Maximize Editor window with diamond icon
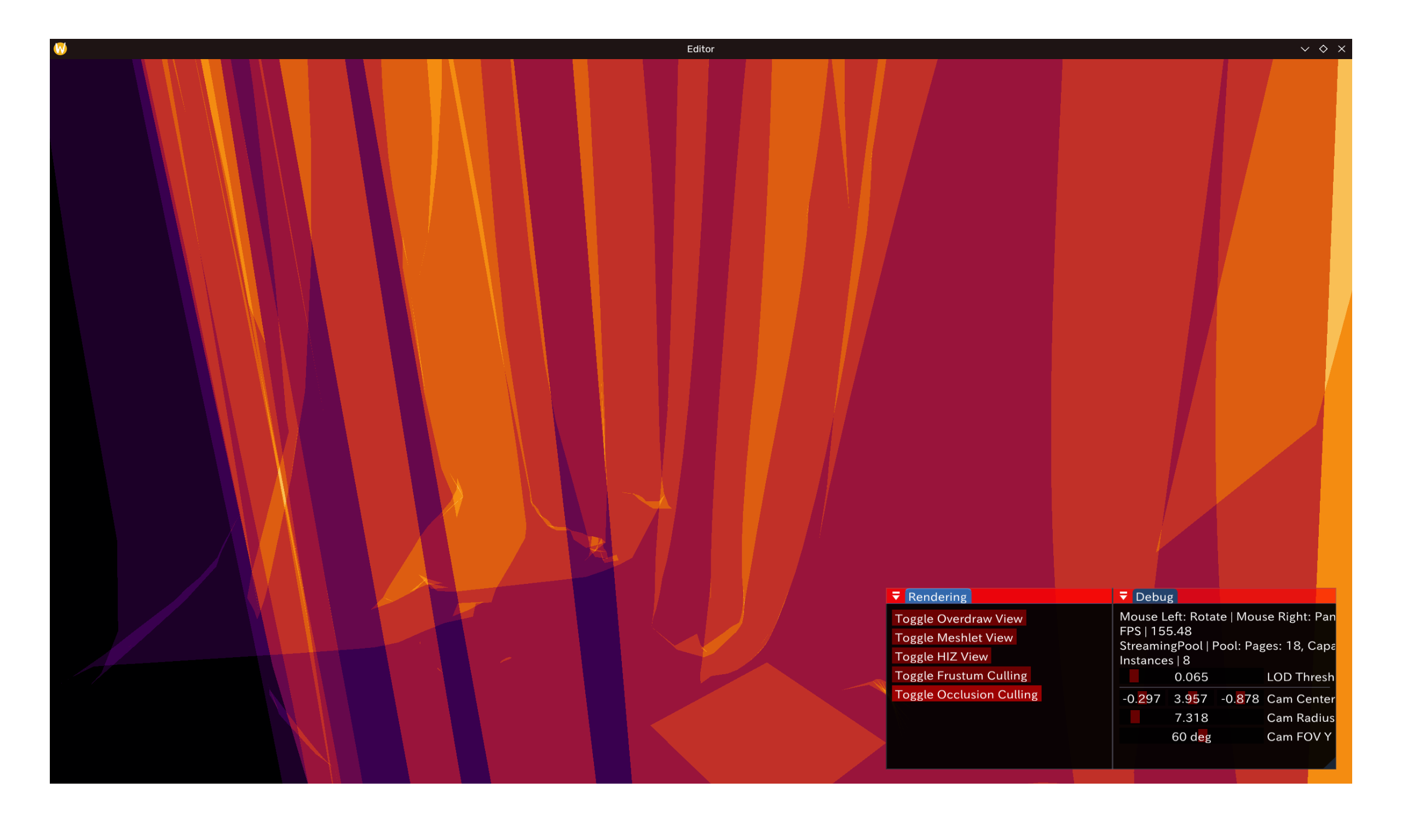The width and height of the screenshot is (1402, 840). pyautogui.click(x=1323, y=49)
